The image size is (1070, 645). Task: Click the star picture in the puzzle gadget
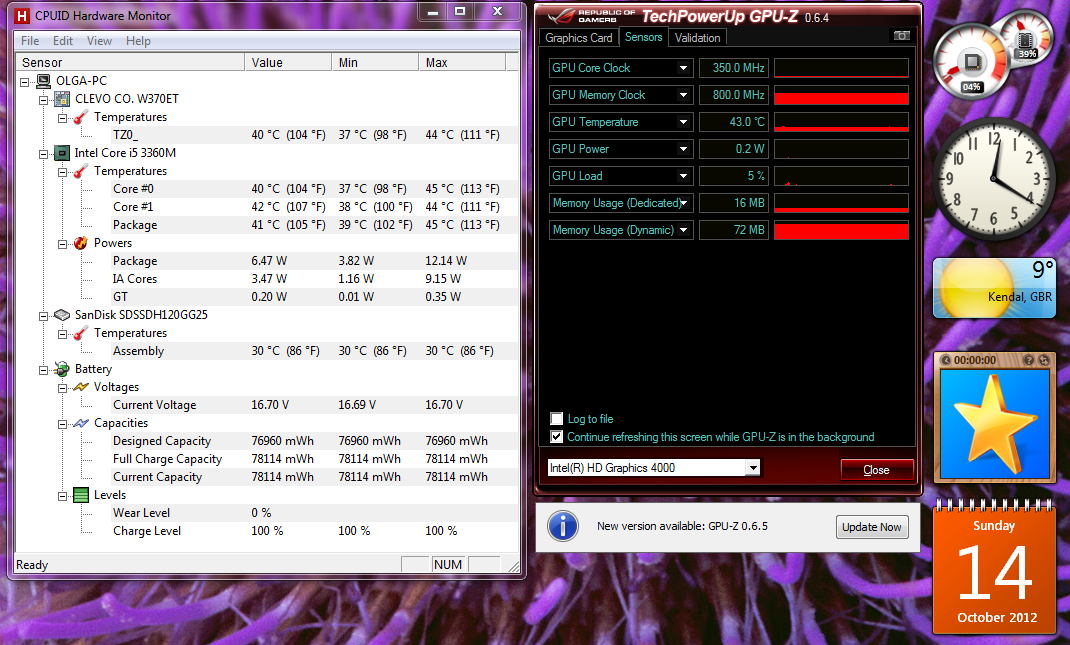[x=995, y=424]
